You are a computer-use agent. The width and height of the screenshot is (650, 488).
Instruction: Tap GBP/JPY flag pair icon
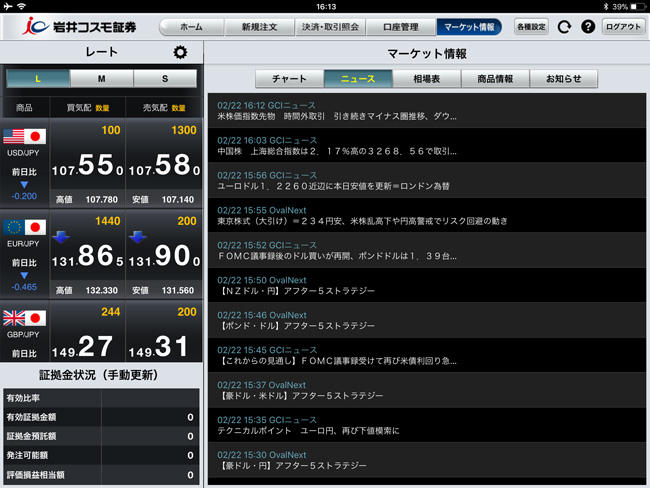pyautogui.click(x=24, y=318)
